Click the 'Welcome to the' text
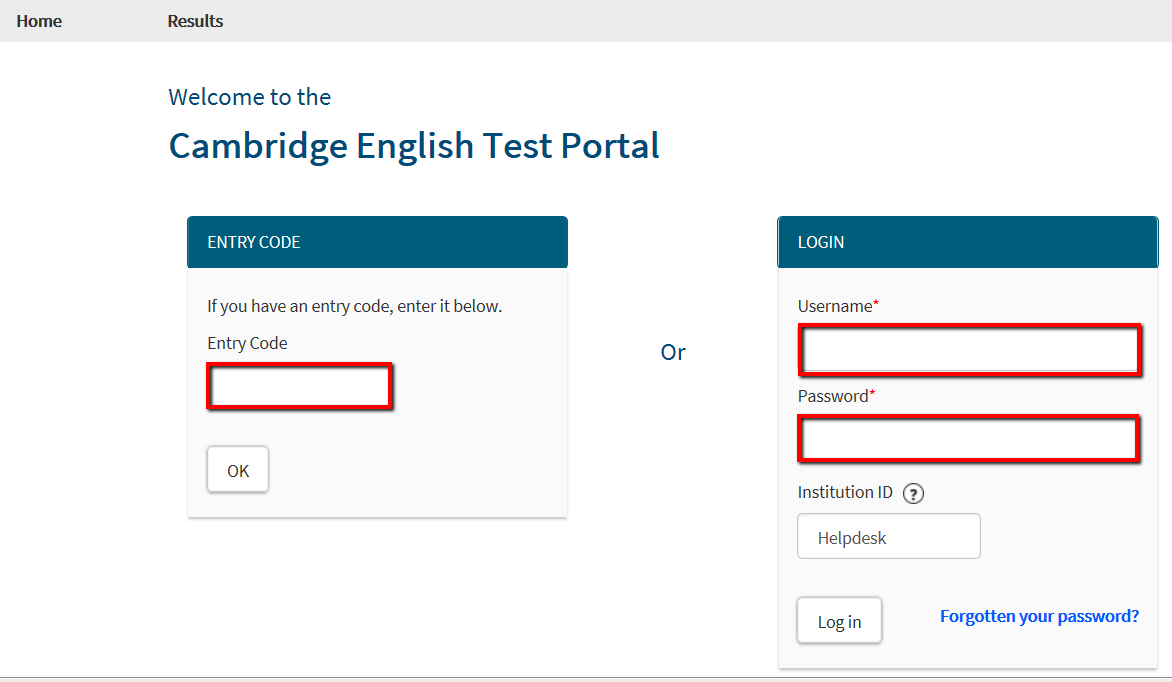Image resolution: width=1172 pixels, height=682 pixels. click(x=250, y=97)
